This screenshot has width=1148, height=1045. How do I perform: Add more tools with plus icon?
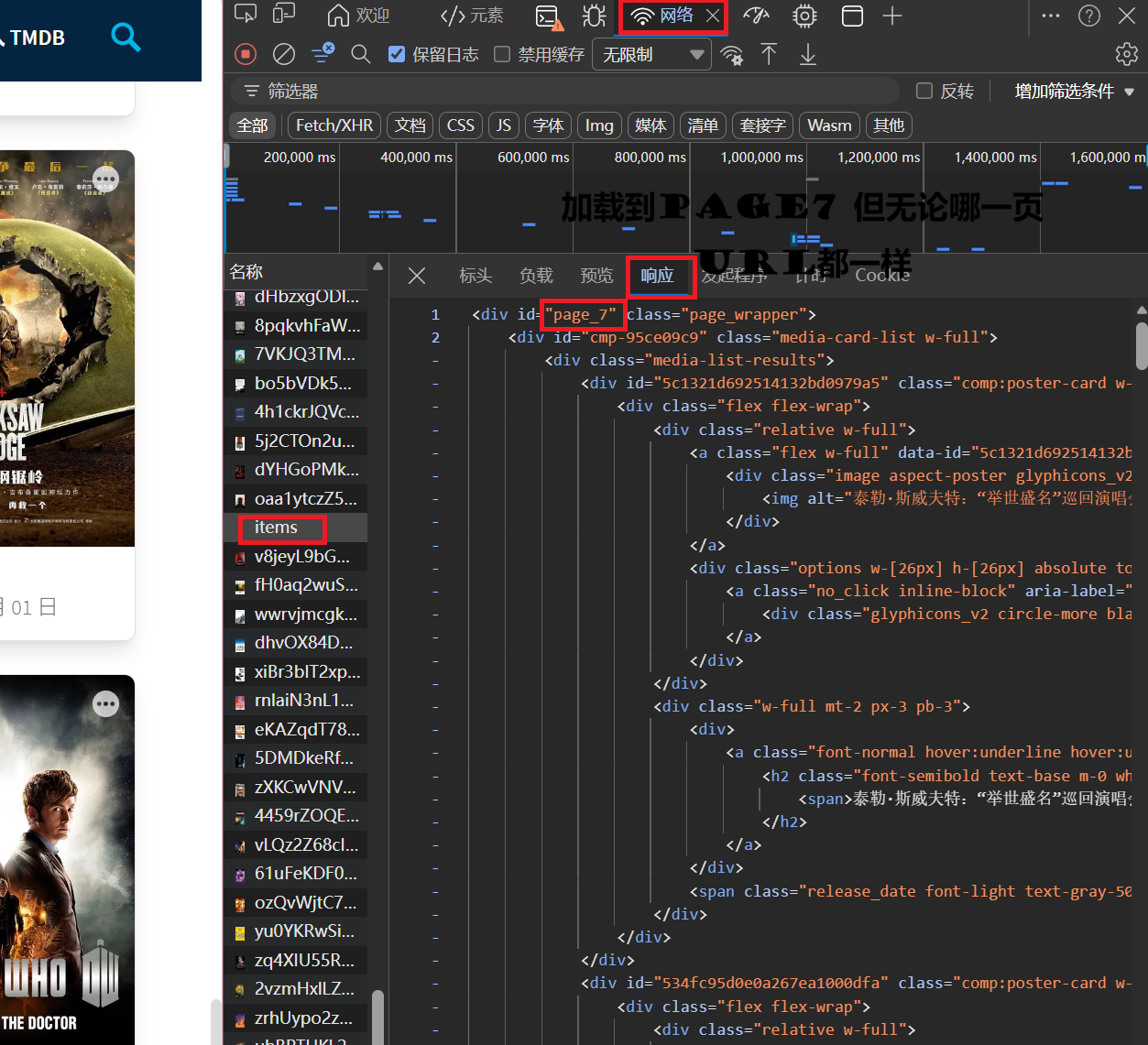(892, 16)
